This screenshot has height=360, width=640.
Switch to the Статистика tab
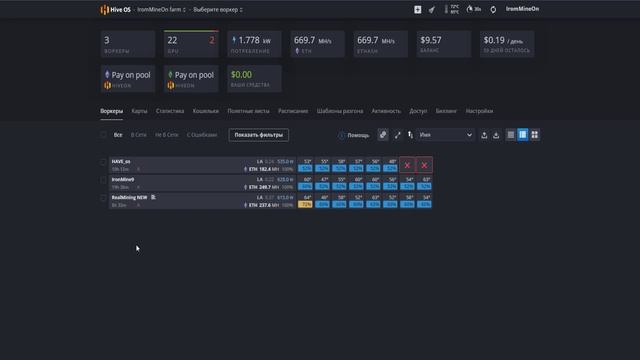click(170, 111)
